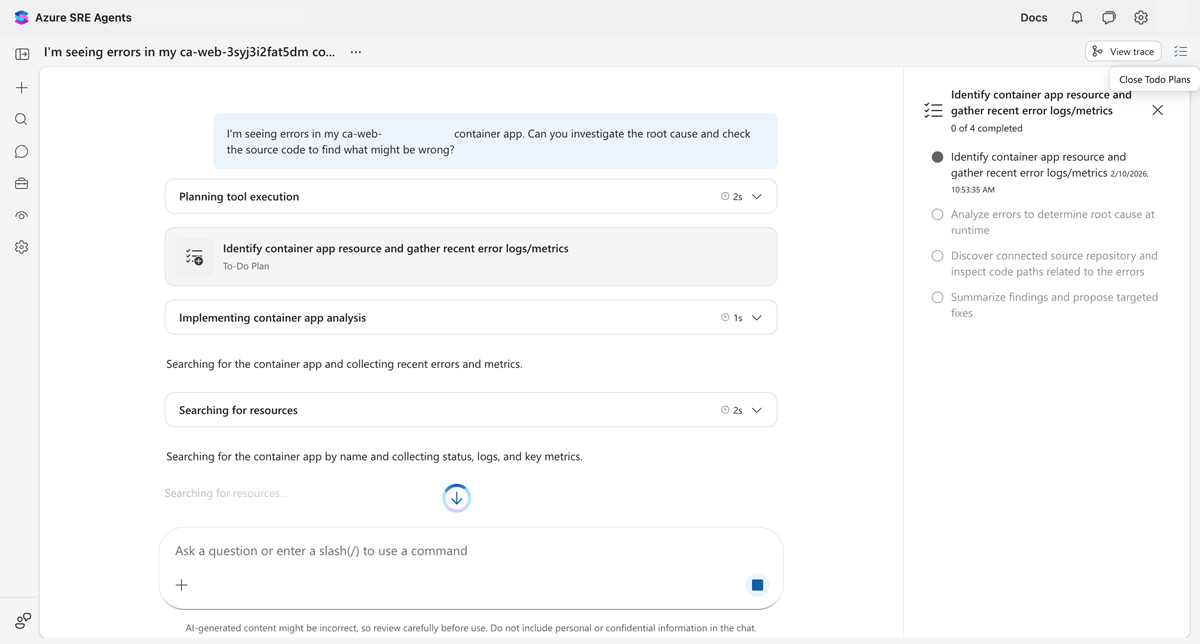Open the search panel in the left sidebar

20,119
